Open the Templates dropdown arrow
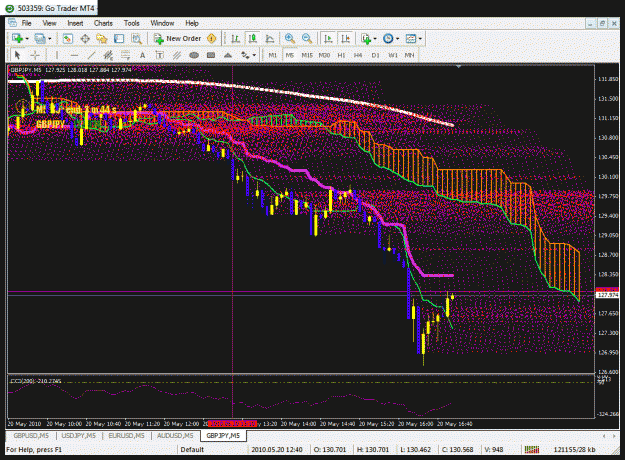Screen dimensions: 625x460 [x=420, y=39]
